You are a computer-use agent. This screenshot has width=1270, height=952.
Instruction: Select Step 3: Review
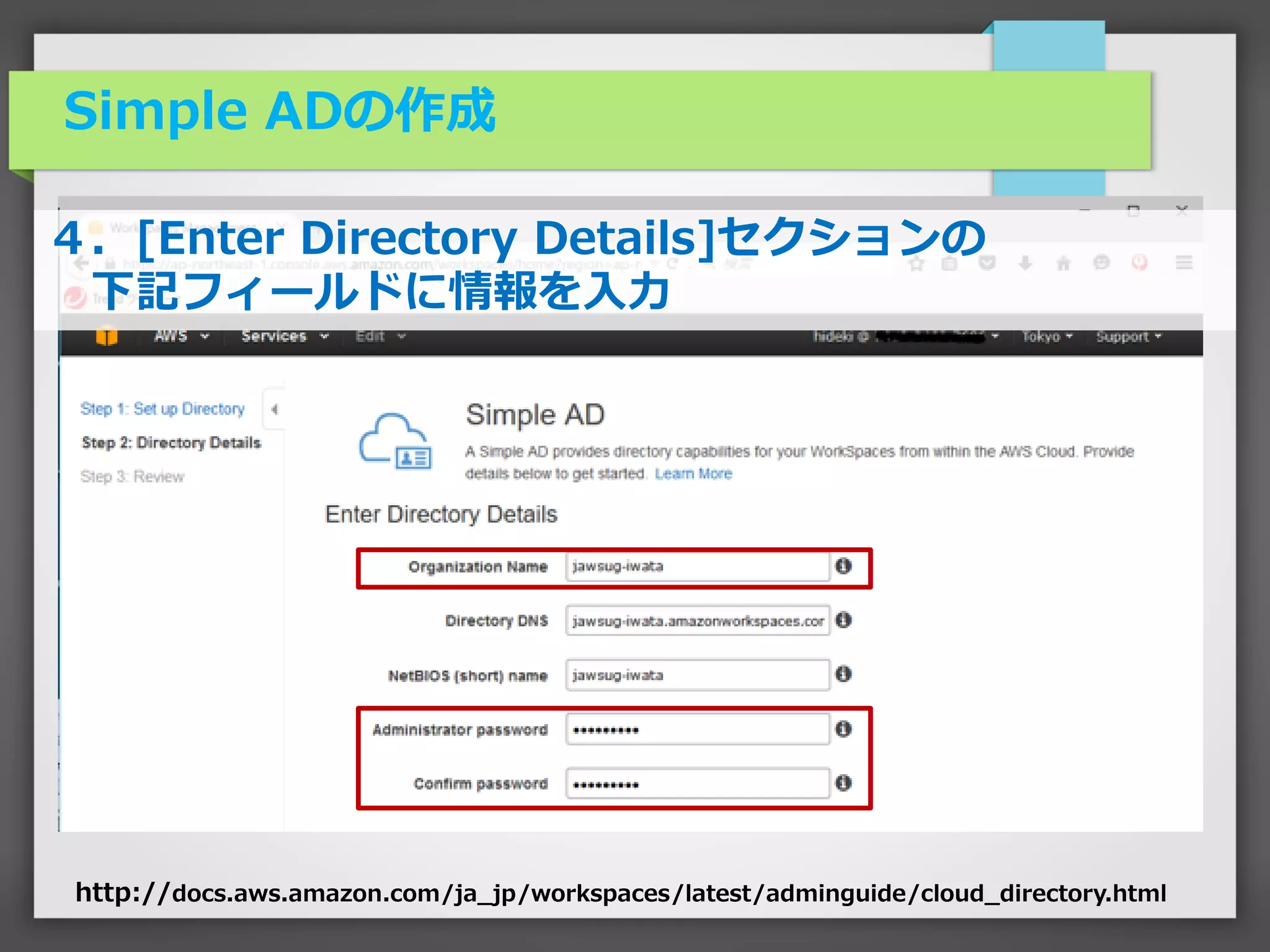click(132, 477)
